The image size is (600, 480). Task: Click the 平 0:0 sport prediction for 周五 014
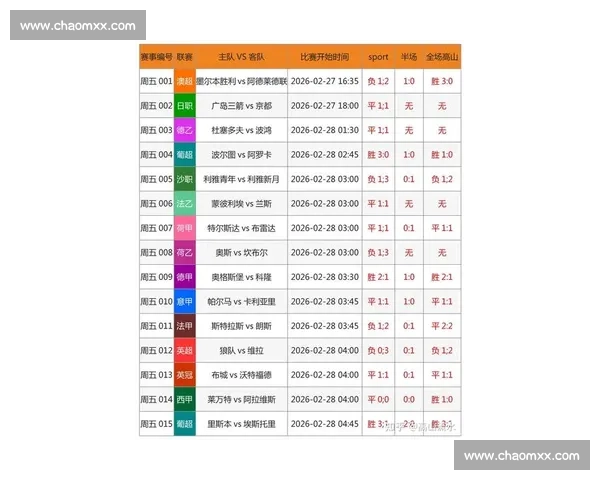point(378,400)
